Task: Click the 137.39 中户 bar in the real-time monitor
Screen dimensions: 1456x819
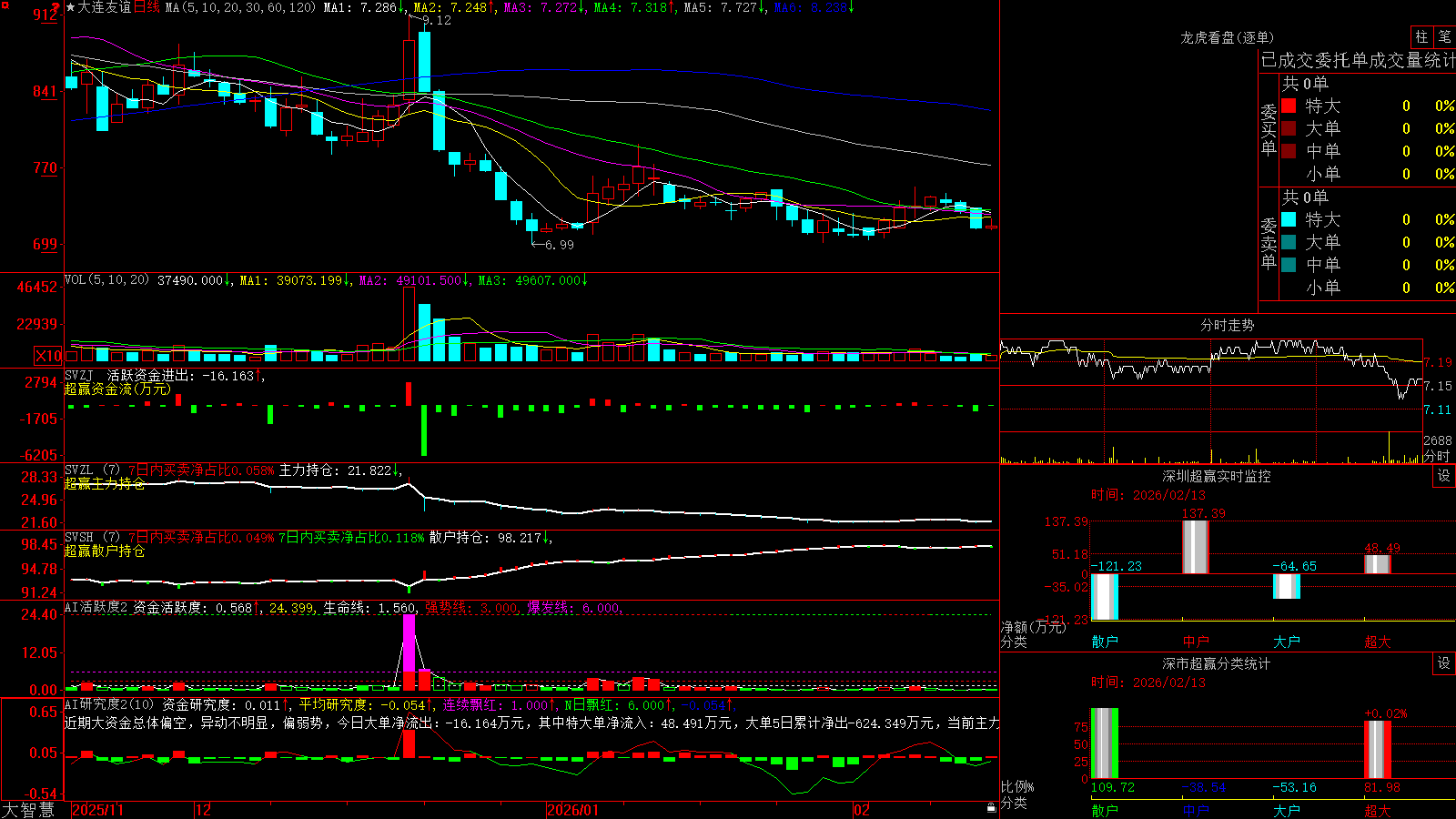Action: coord(1195,546)
